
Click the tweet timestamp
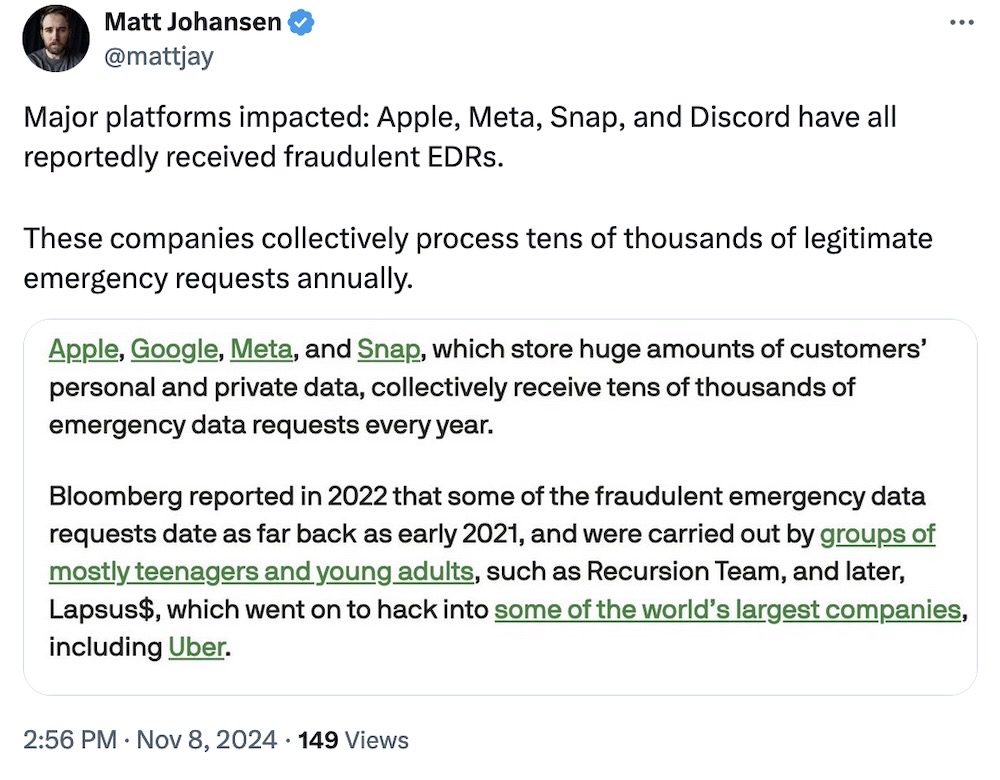click(x=63, y=741)
